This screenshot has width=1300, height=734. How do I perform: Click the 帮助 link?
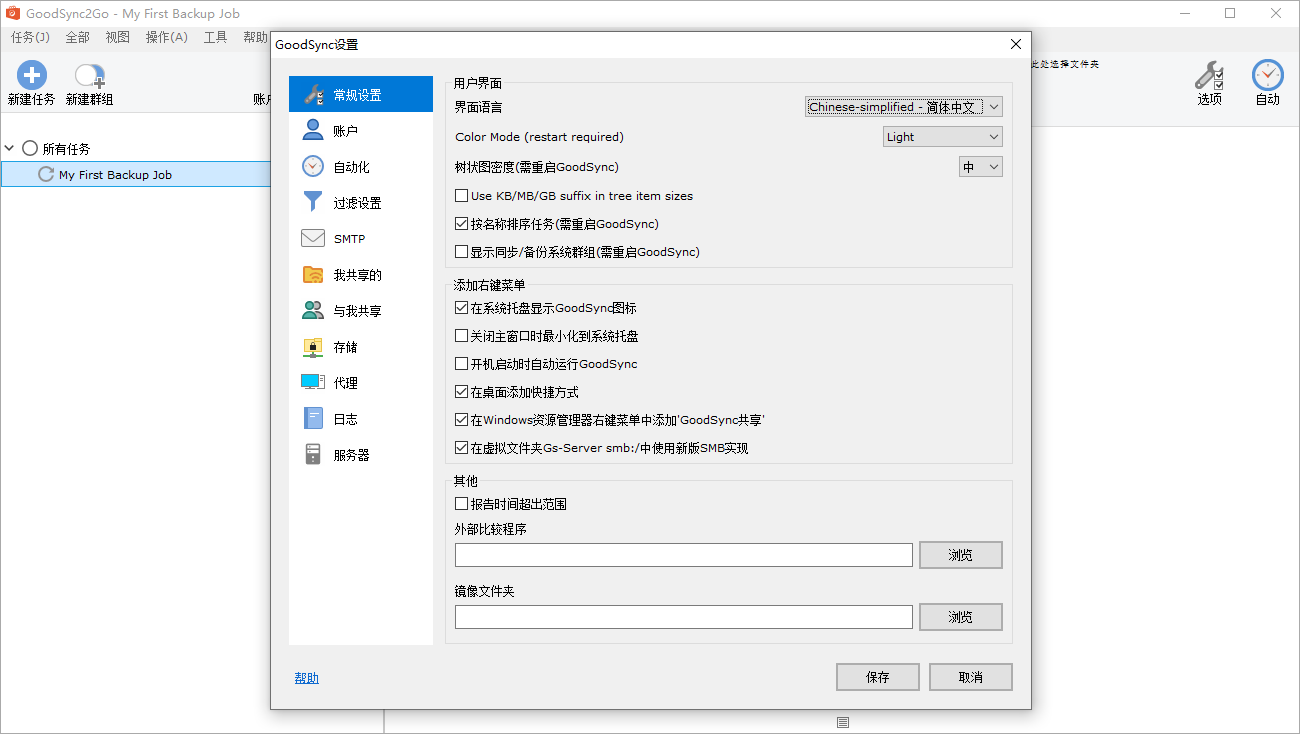(306, 677)
